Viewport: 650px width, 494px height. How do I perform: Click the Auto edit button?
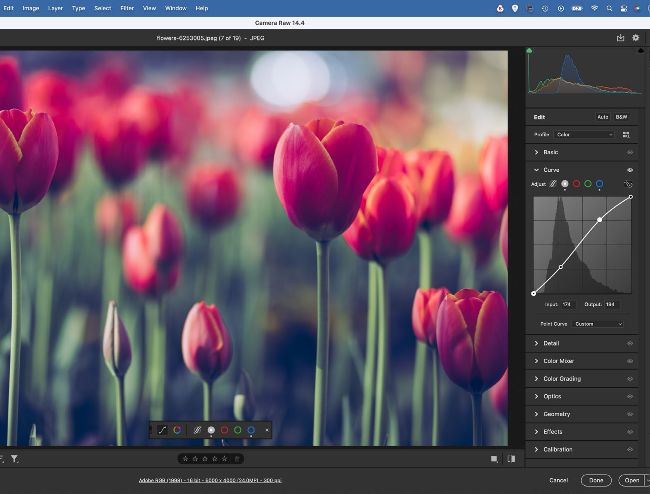602,117
